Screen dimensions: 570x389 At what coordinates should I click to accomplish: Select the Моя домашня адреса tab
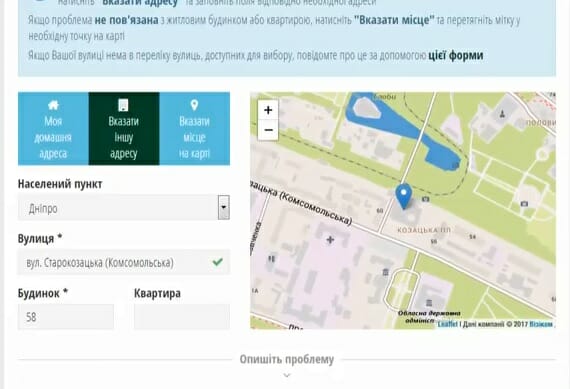point(53,129)
